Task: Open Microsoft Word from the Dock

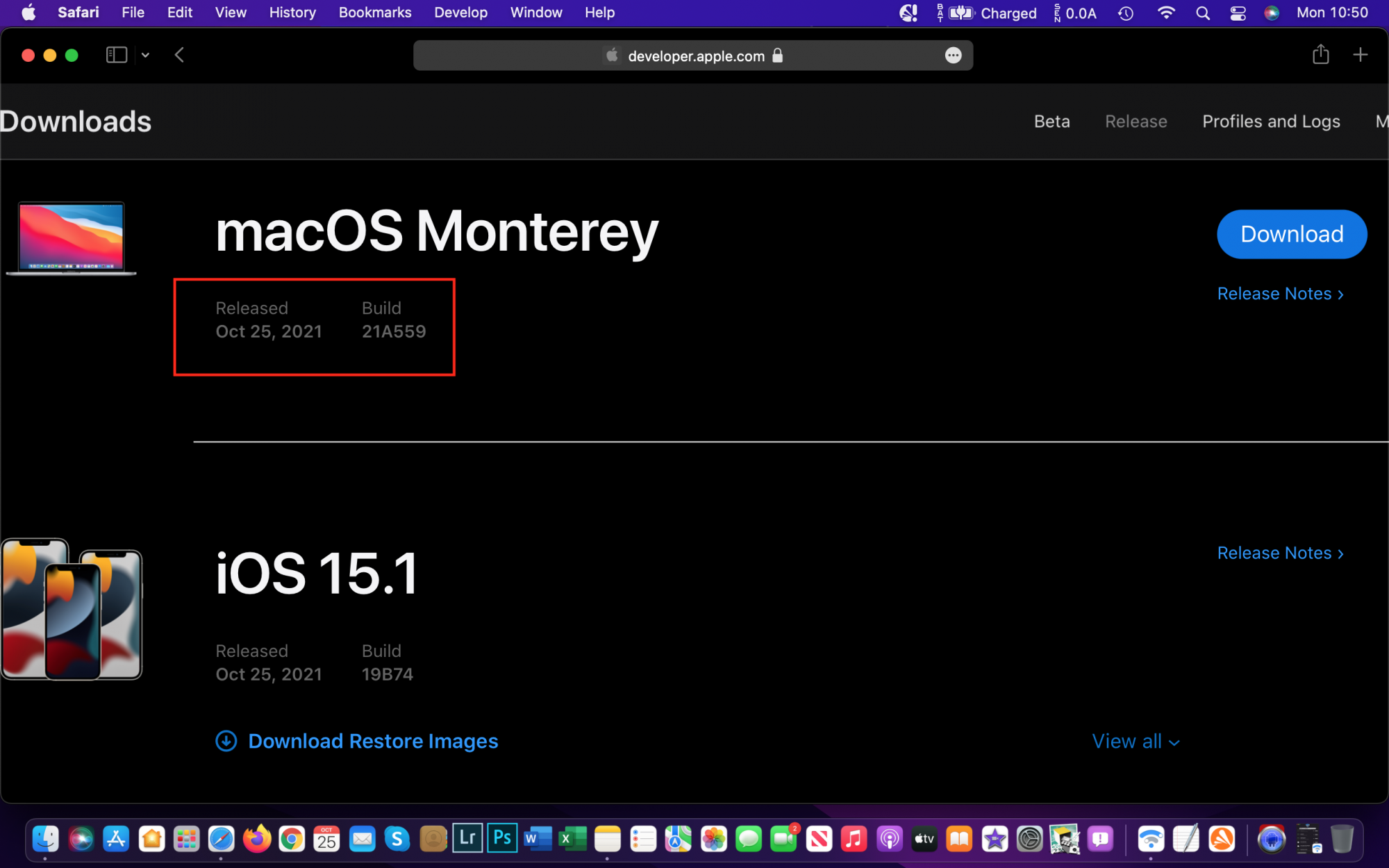Action: pos(538,839)
